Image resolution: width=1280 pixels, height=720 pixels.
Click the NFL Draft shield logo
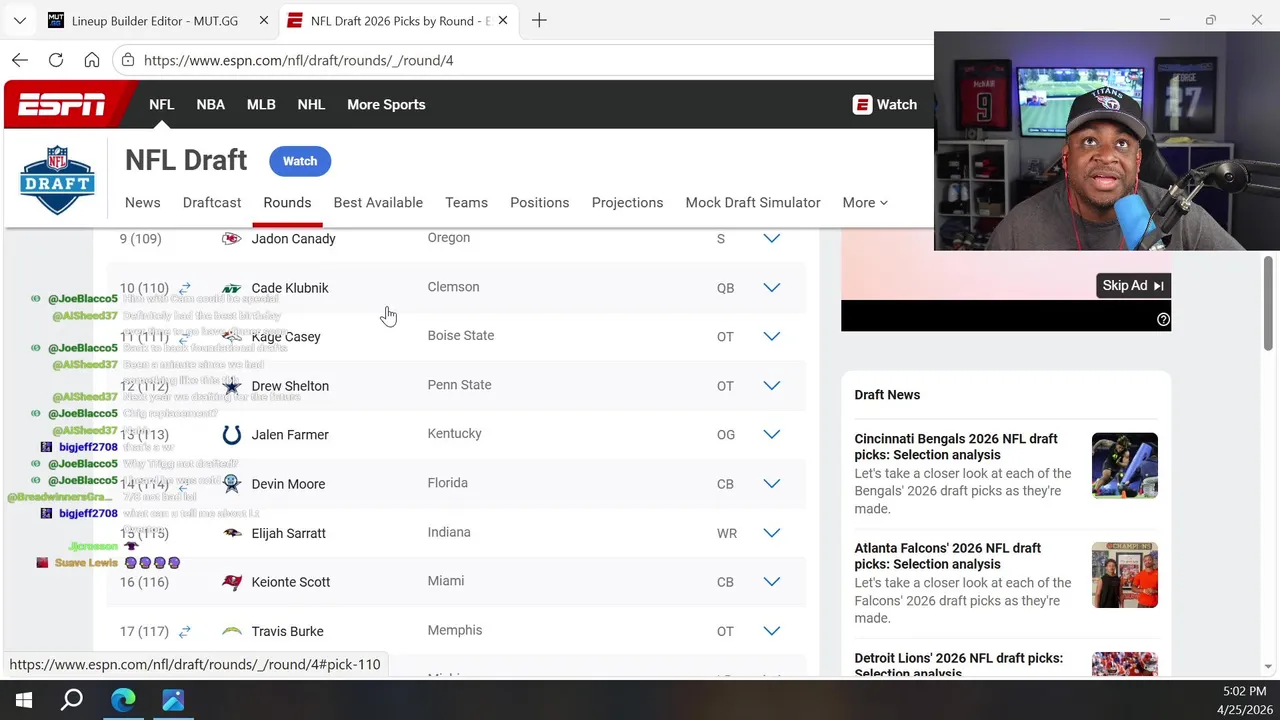[x=57, y=180]
